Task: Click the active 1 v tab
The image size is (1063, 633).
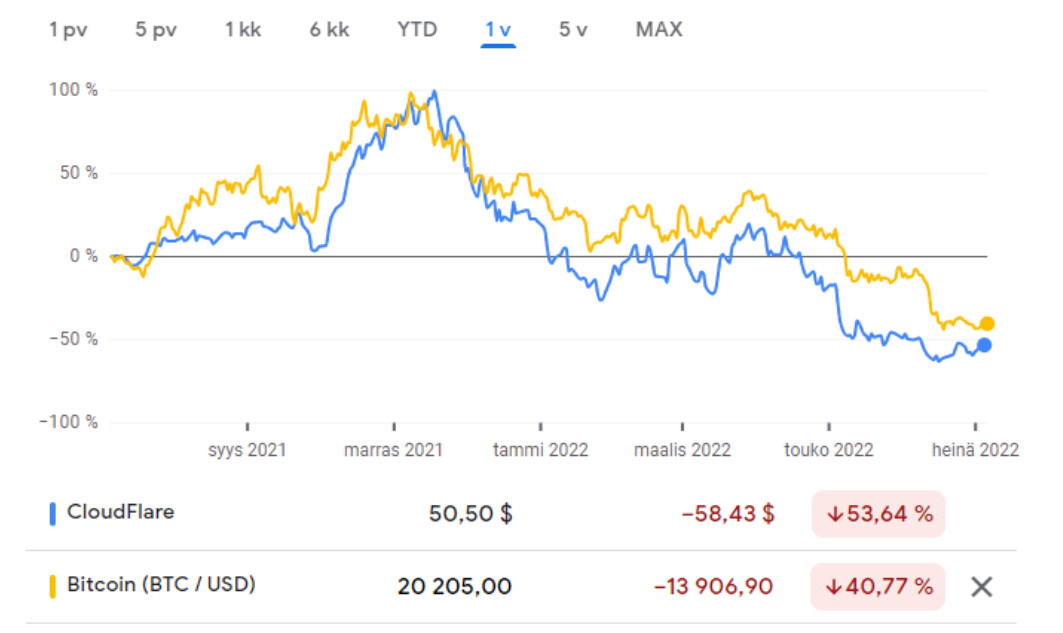Action: 498,30
